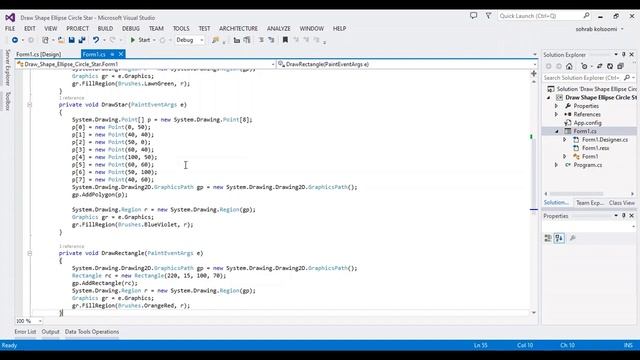The height and width of the screenshot is (360, 640).
Task: Collapse the DrawRectangle method outline
Action: [x=29, y=253]
